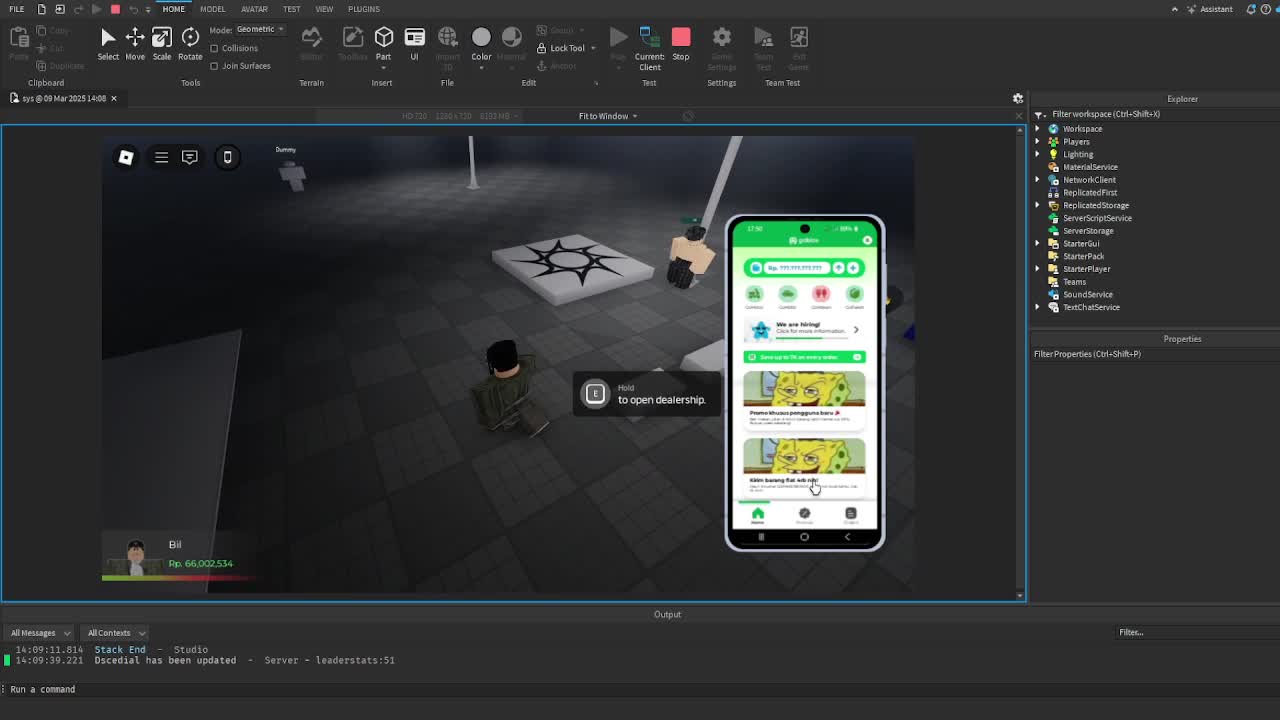This screenshot has width=1280, height=720.
Task: Open the All Messages filter dropdown
Action: pos(40,633)
